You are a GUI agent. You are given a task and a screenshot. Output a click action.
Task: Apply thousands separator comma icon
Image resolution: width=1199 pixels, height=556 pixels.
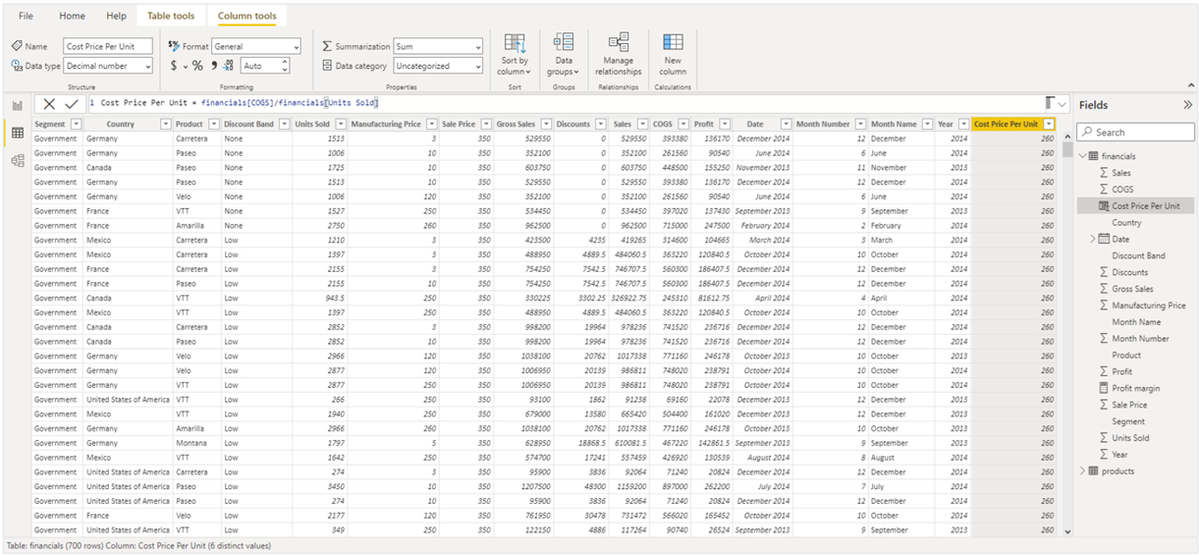click(213, 66)
